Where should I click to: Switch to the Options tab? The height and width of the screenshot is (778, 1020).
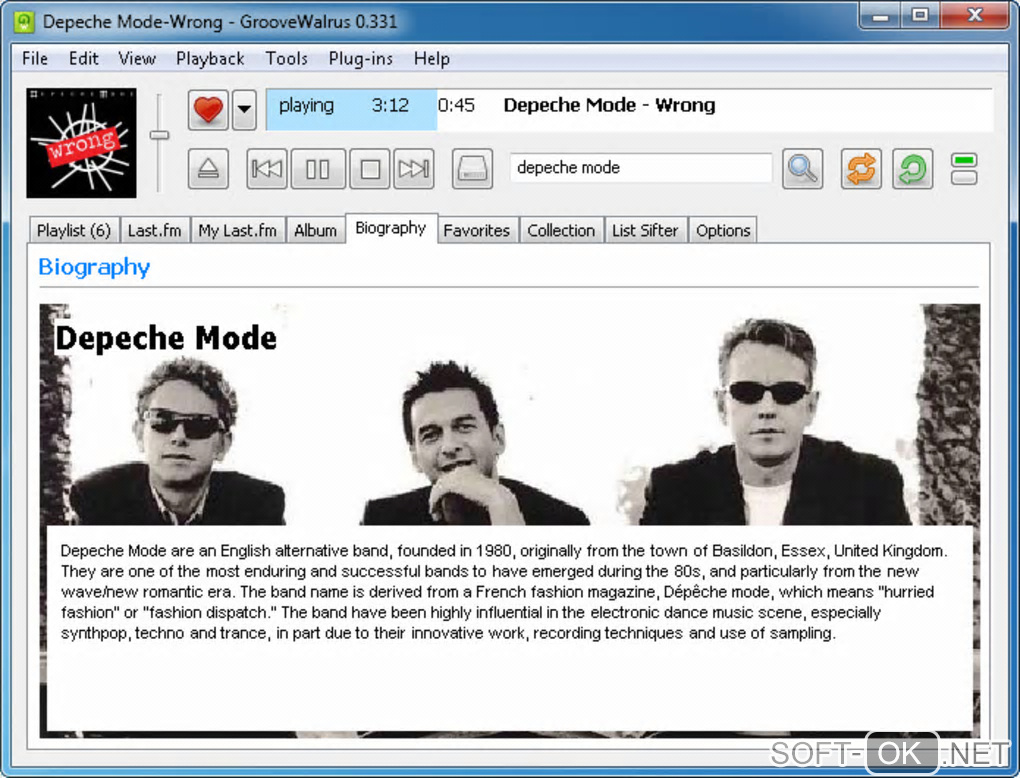(x=723, y=230)
